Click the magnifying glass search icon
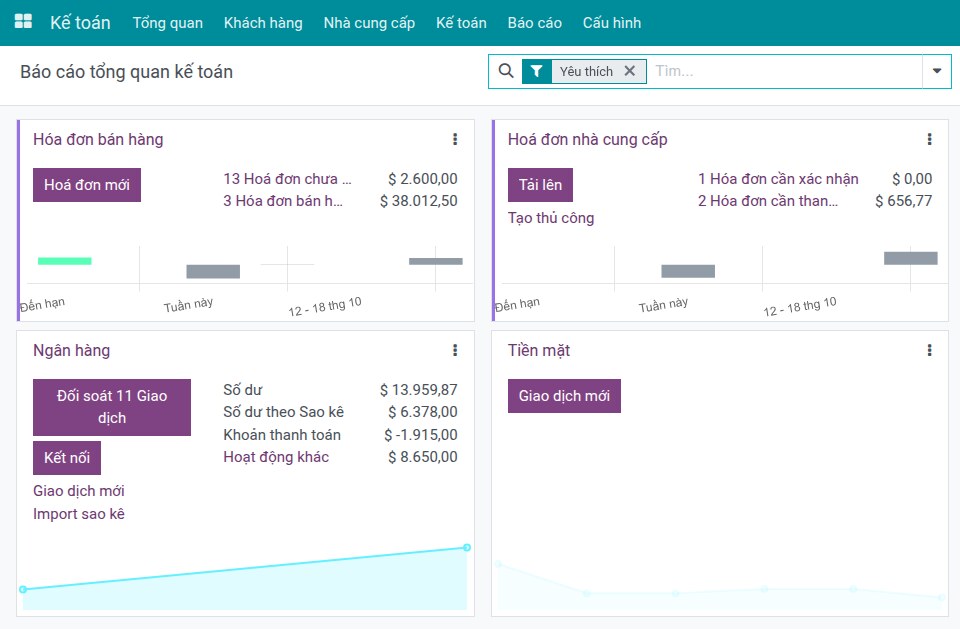Image resolution: width=960 pixels, height=629 pixels. (x=506, y=71)
